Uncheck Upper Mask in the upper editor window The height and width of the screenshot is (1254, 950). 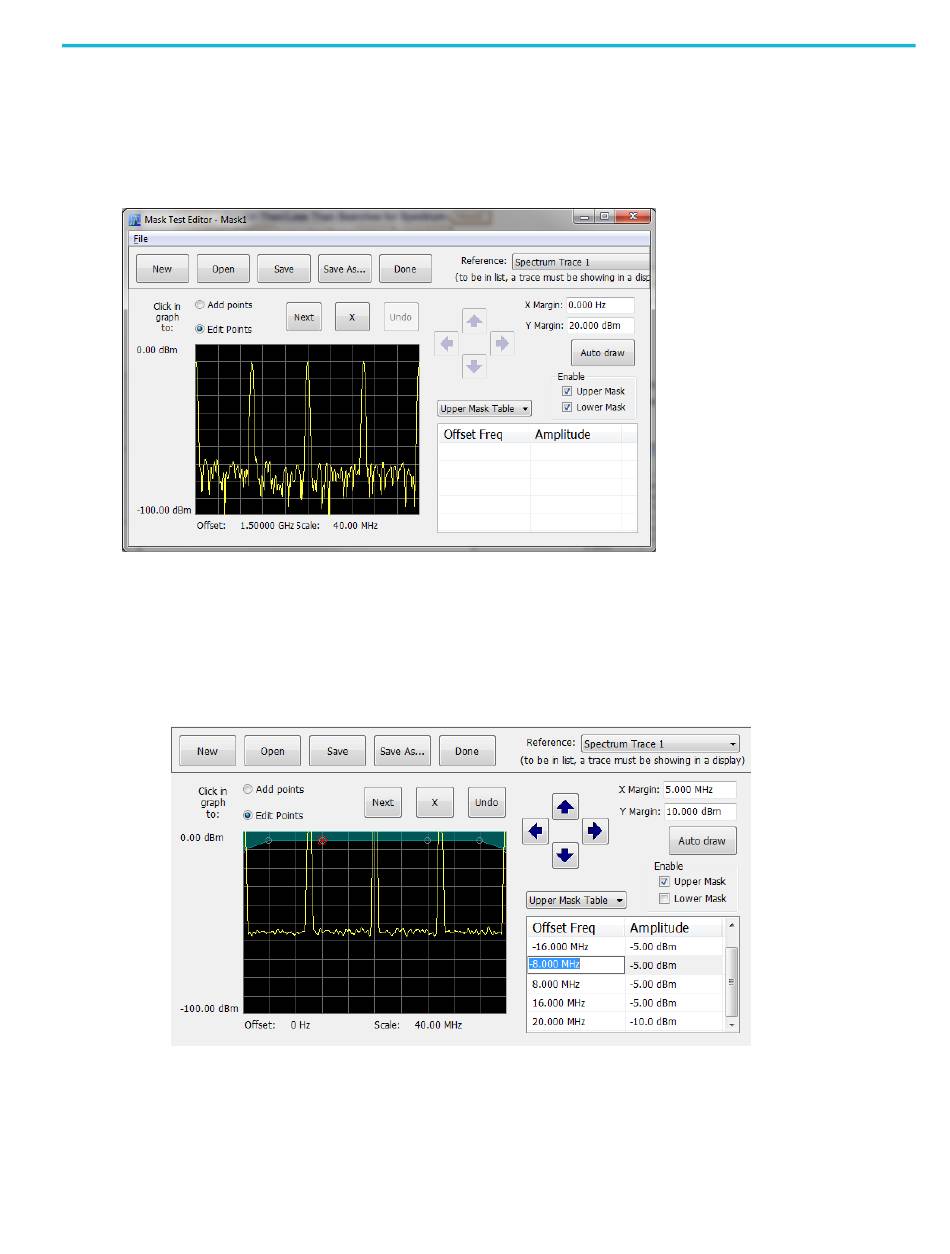[x=568, y=392]
